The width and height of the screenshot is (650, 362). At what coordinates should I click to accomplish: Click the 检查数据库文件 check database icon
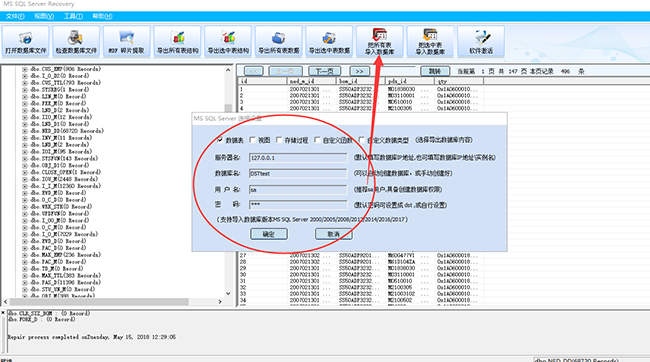click(76, 41)
